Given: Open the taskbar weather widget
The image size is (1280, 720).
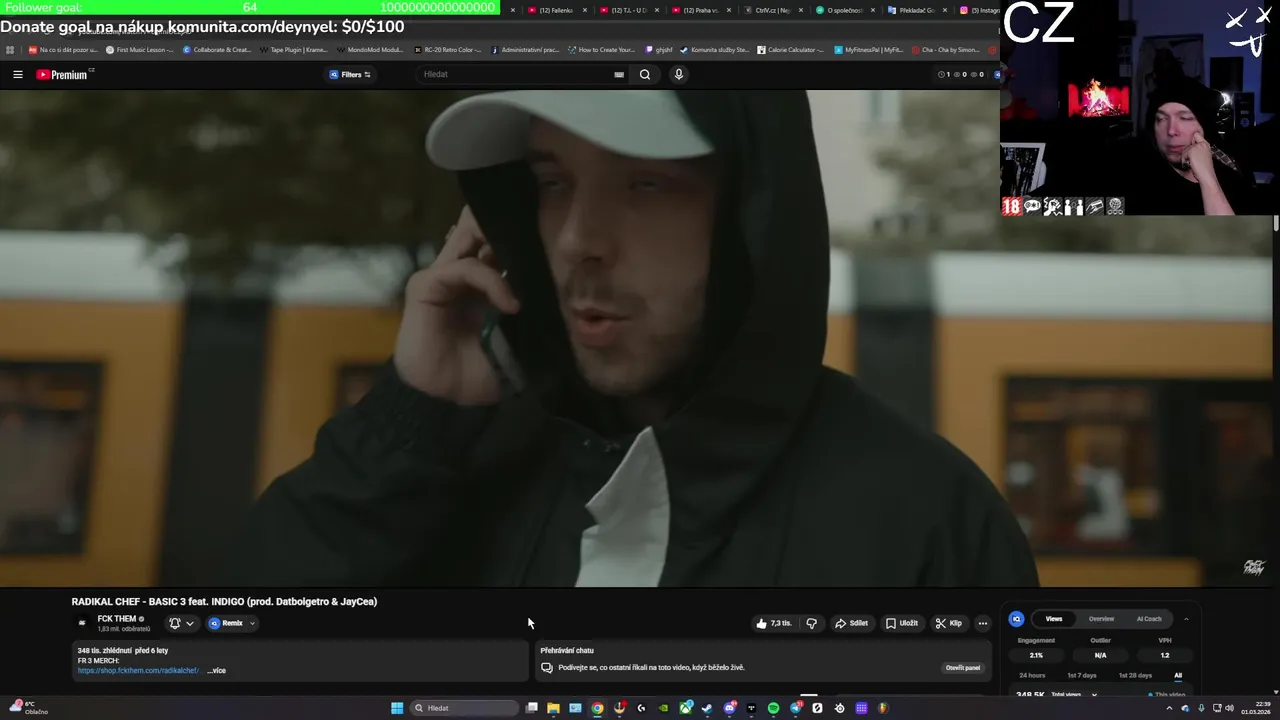Looking at the screenshot, I should (28, 708).
